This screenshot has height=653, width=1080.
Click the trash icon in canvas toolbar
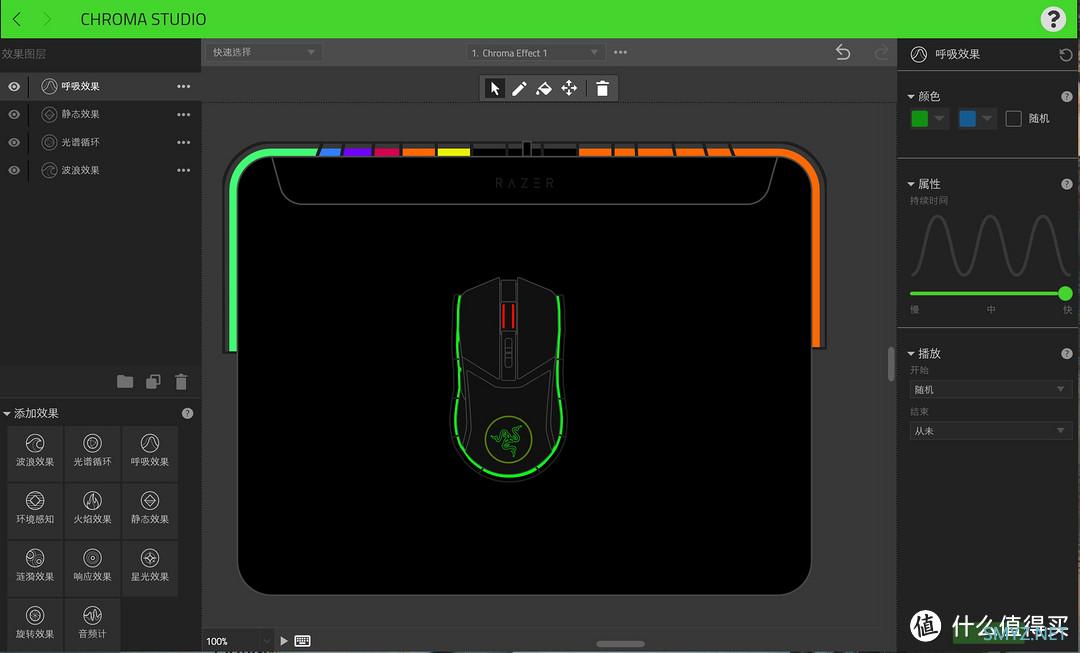(603, 88)
